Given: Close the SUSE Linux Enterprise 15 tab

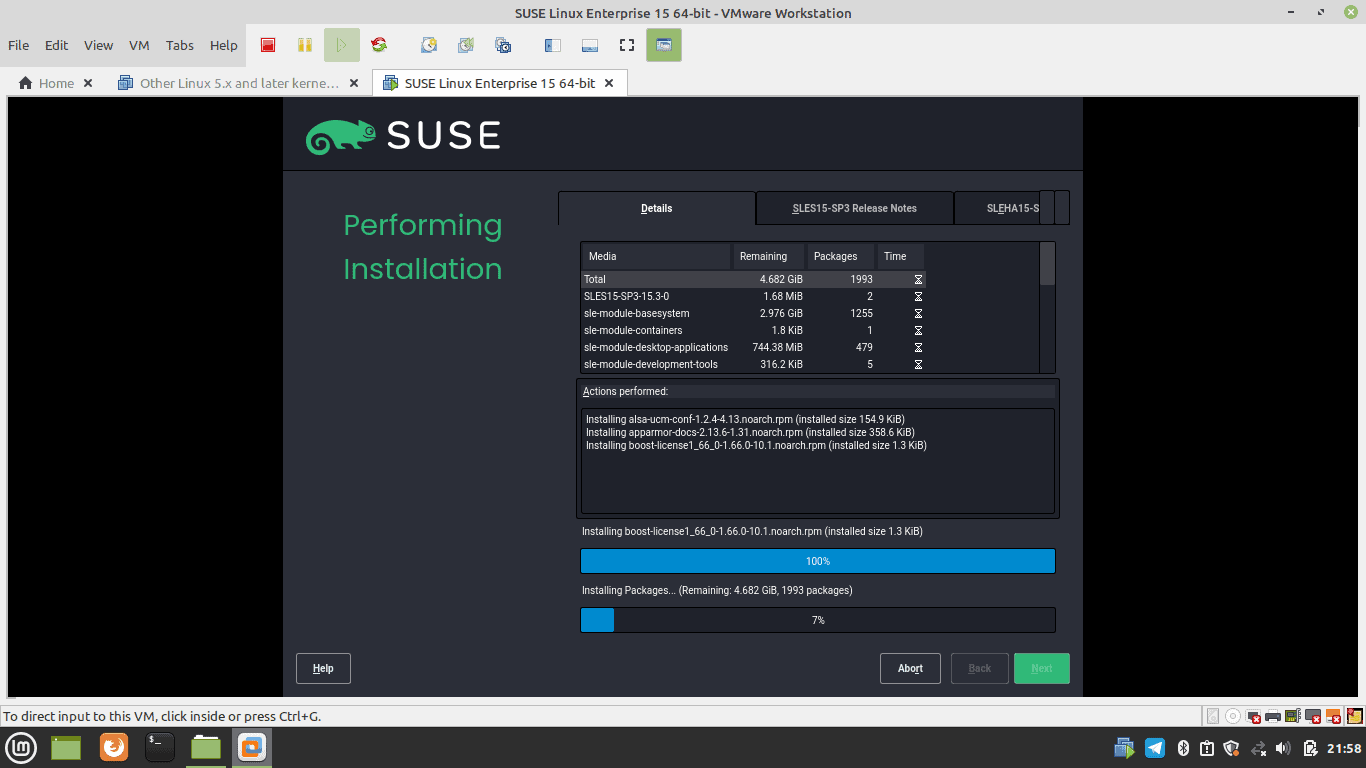Looking at the screenshot, I should click(610, 83).
